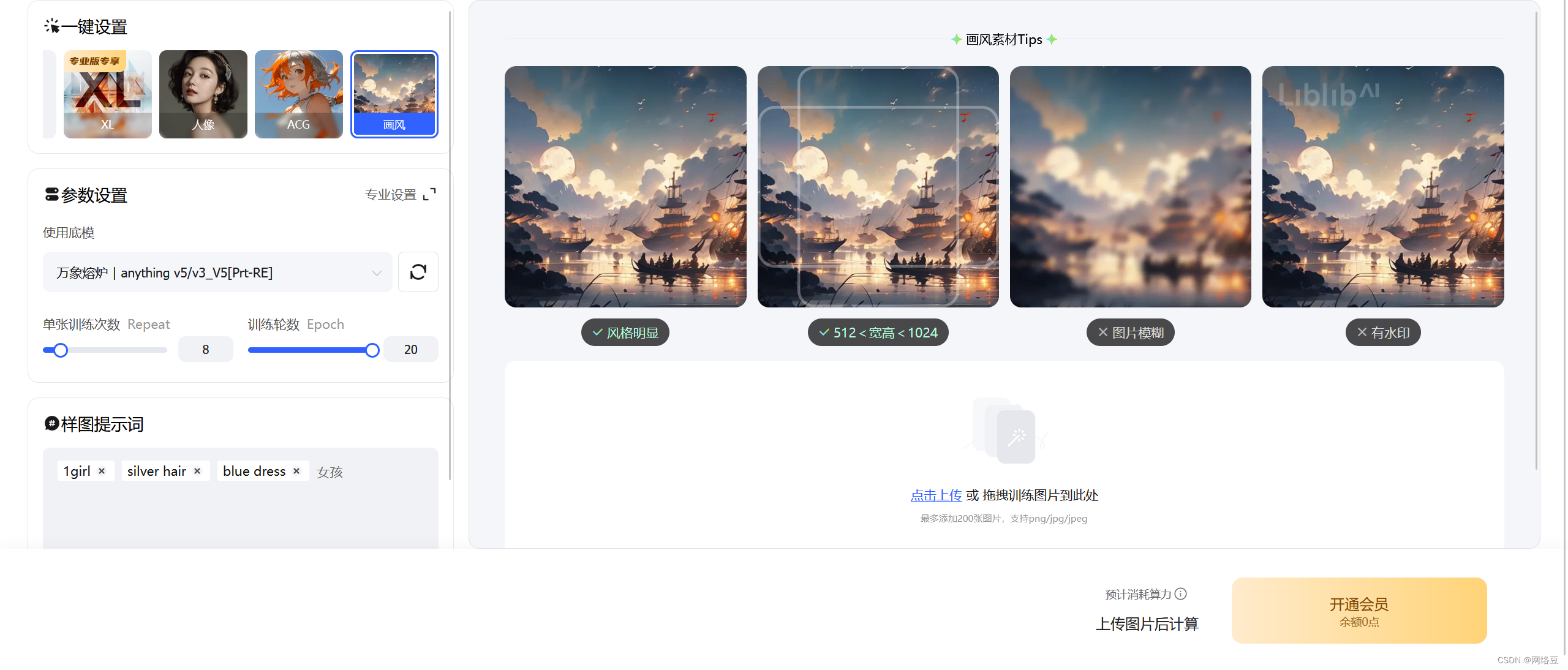Click the dropdown chevron arrow for base model
Image resolution: width=1568 pixels, height=670 pixels.
(377, 273)
